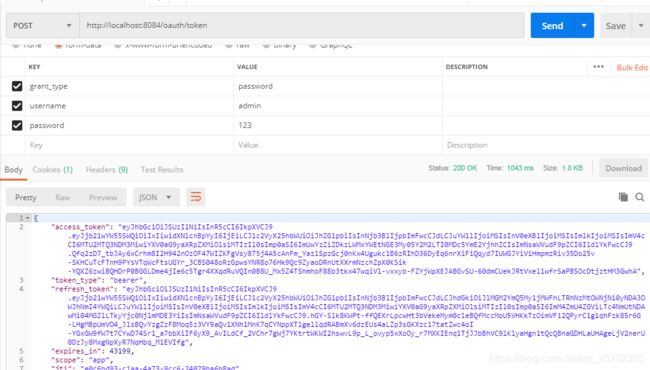Switch to Bulk Edit mode
Image resolution: width=650 pixels, height=370 pixels.
(632, 68)
